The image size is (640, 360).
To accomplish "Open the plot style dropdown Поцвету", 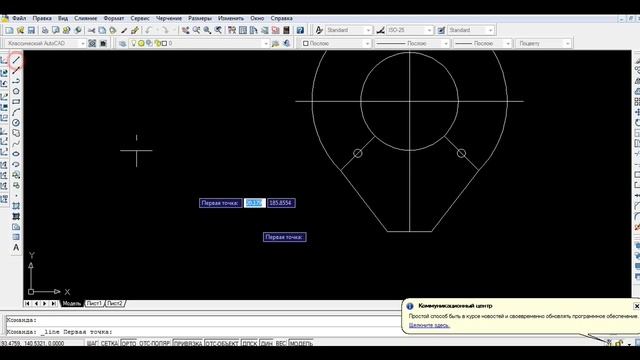I will (x=543, y=43).
